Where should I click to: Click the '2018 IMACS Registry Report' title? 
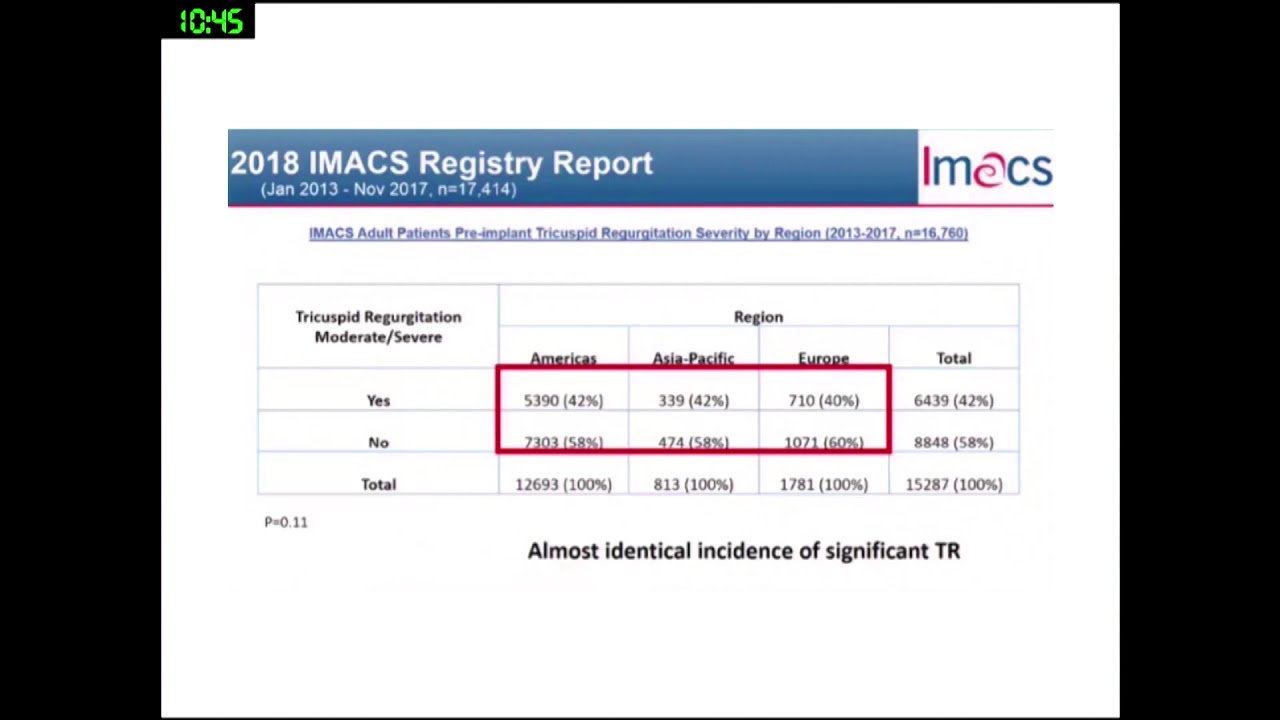tap(441, 163)
